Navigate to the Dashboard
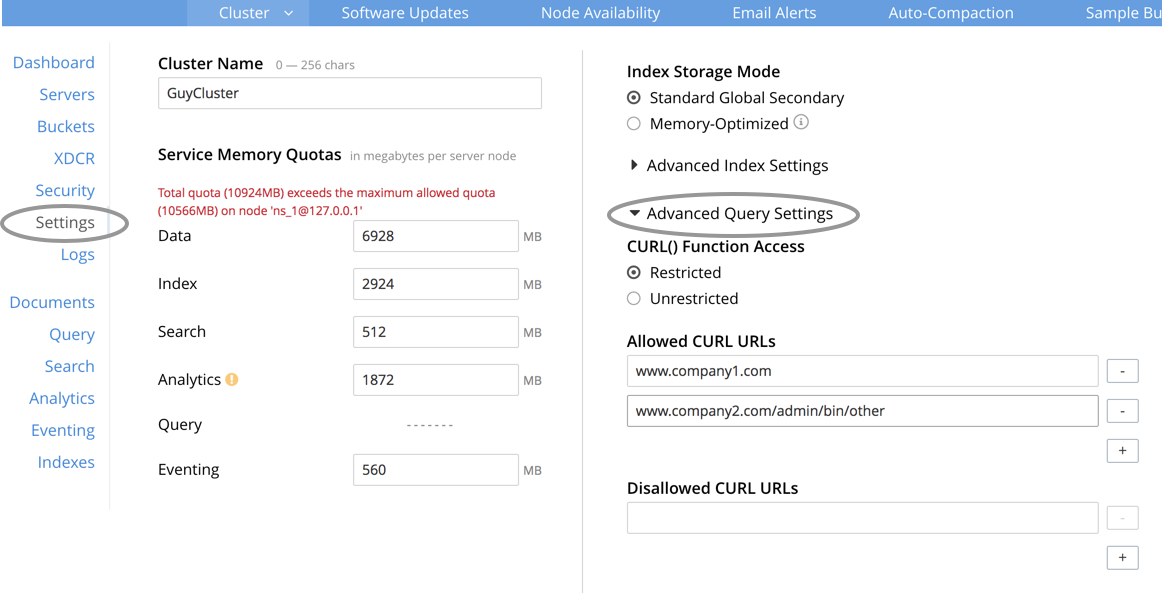The width and height of the screenshot is (1162, 593). click(54, 62)
